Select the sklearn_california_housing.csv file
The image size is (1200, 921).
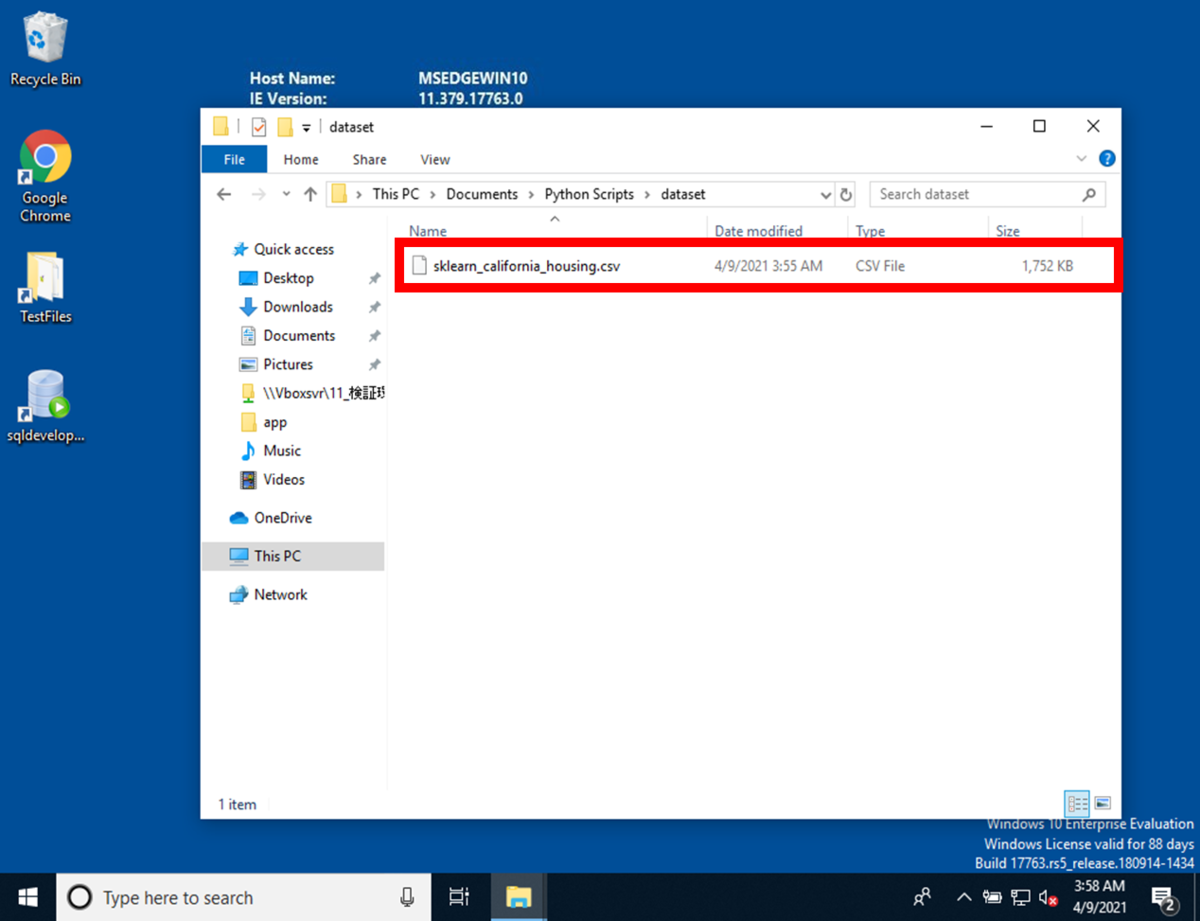526,266
